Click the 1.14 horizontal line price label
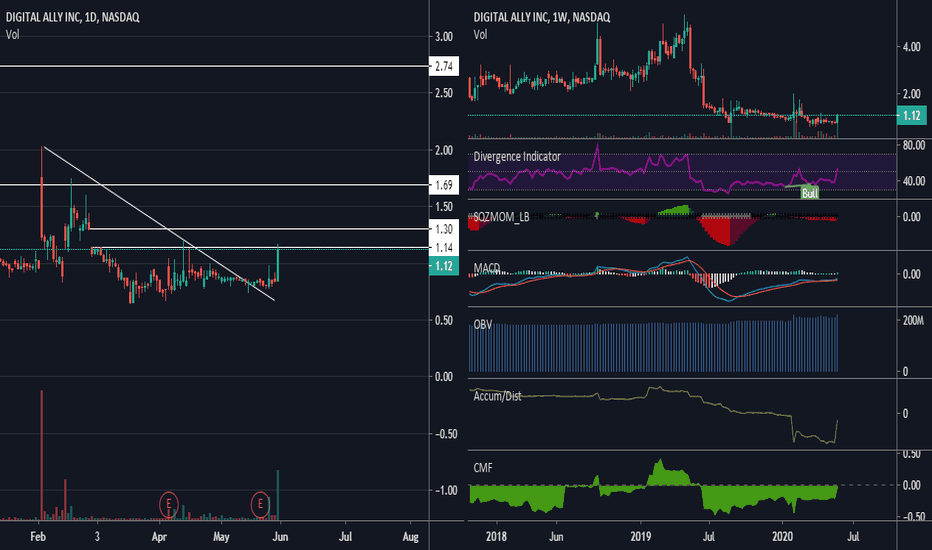Viewport: 932px width, 550px height. (x=443, y=248)
